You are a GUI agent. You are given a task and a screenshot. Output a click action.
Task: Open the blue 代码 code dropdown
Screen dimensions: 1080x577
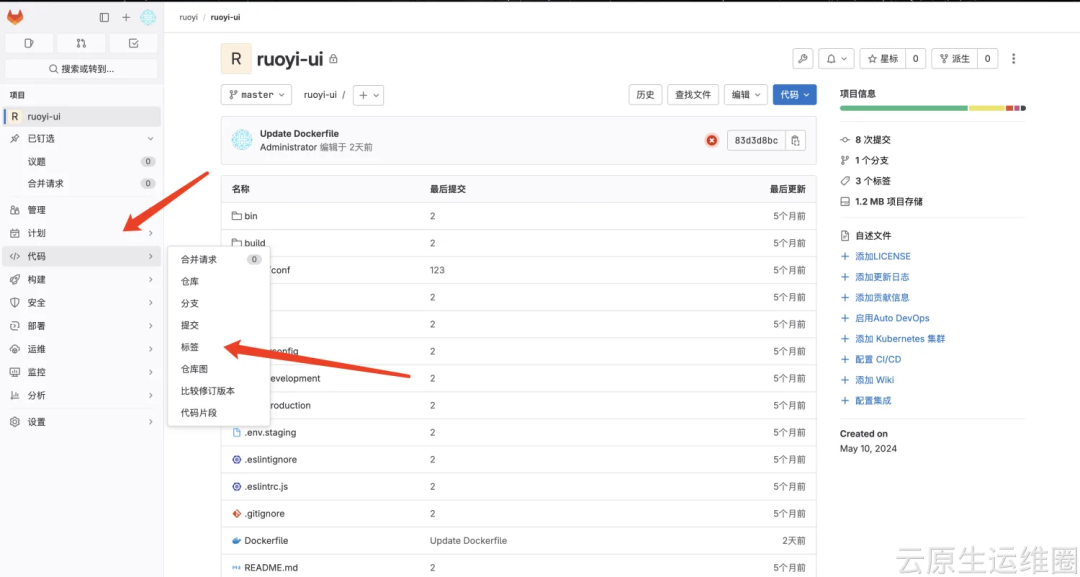pyautogui.click(x=795, y=95)
